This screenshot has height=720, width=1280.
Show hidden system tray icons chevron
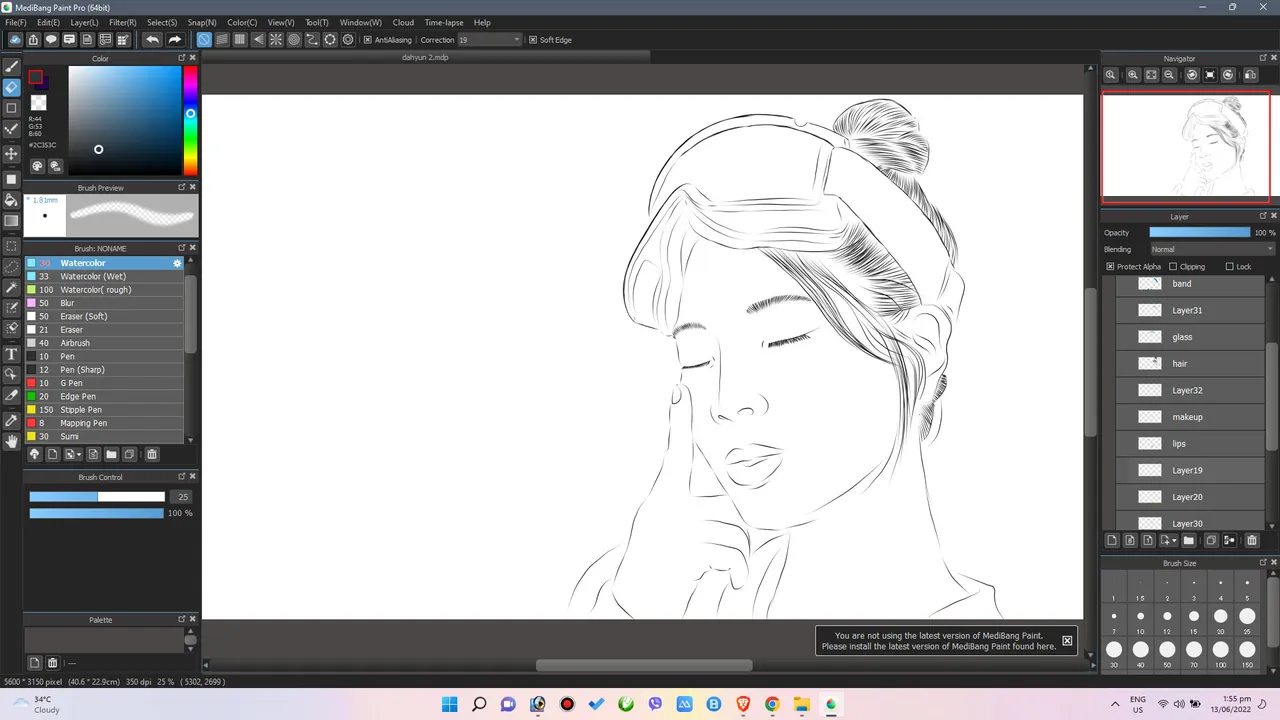tap(1115, 704)
